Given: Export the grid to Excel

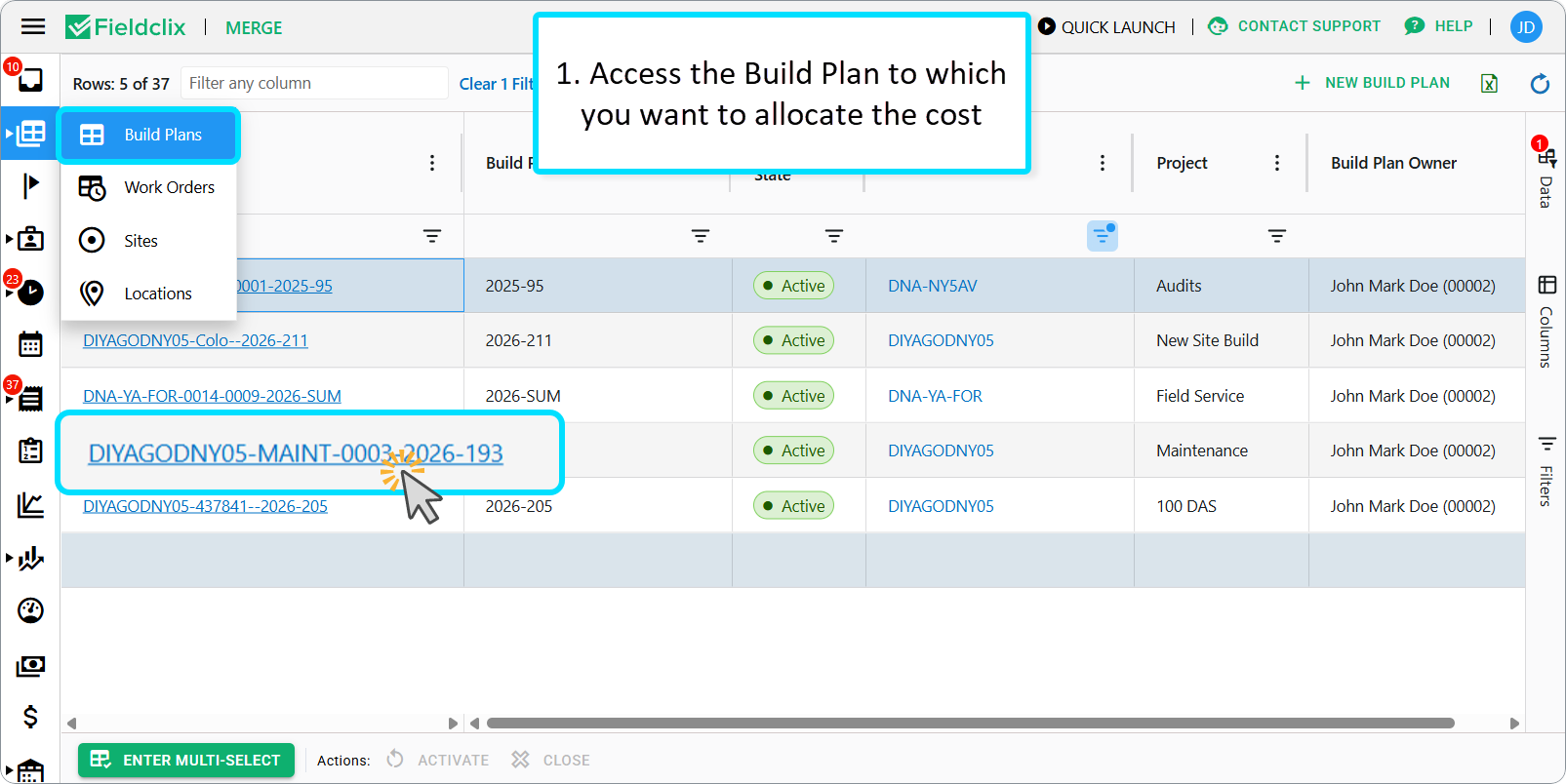Looking at the screenshot, I should click(x=1489, y=84).
